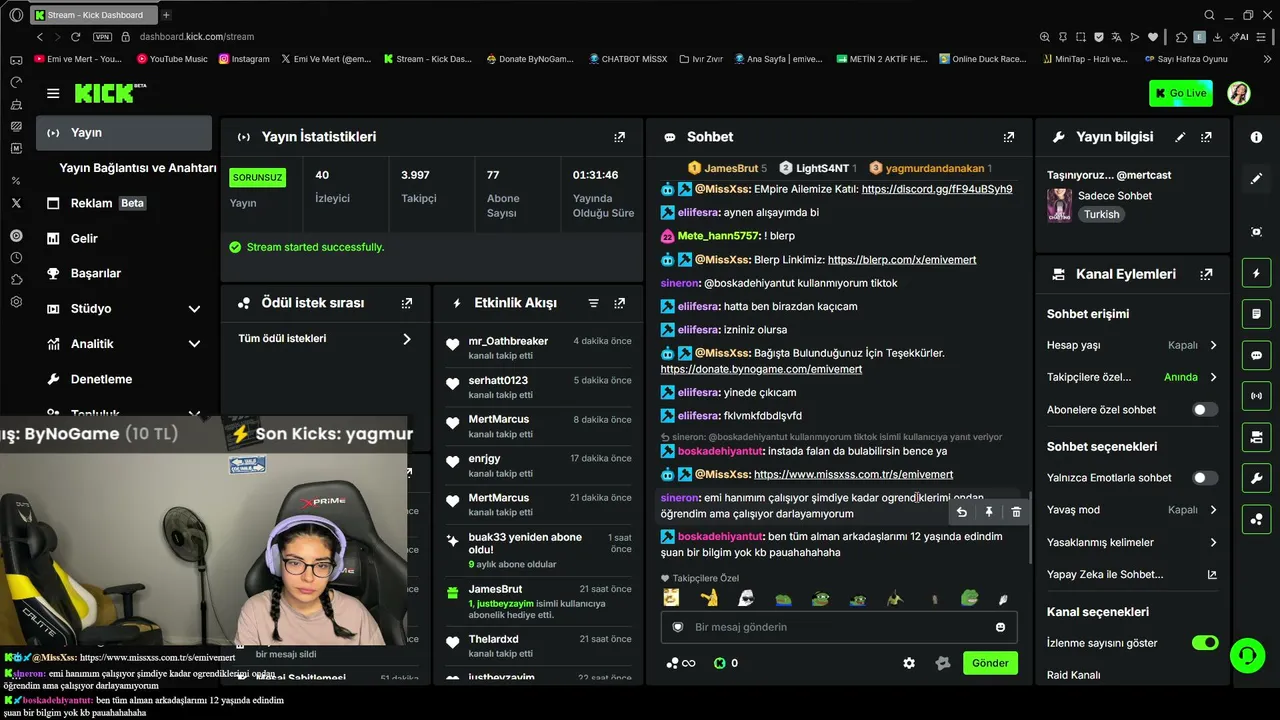Open the Takipçilere özel setting
This screenshot has height=720, width=1280.
click(1132, 377)
